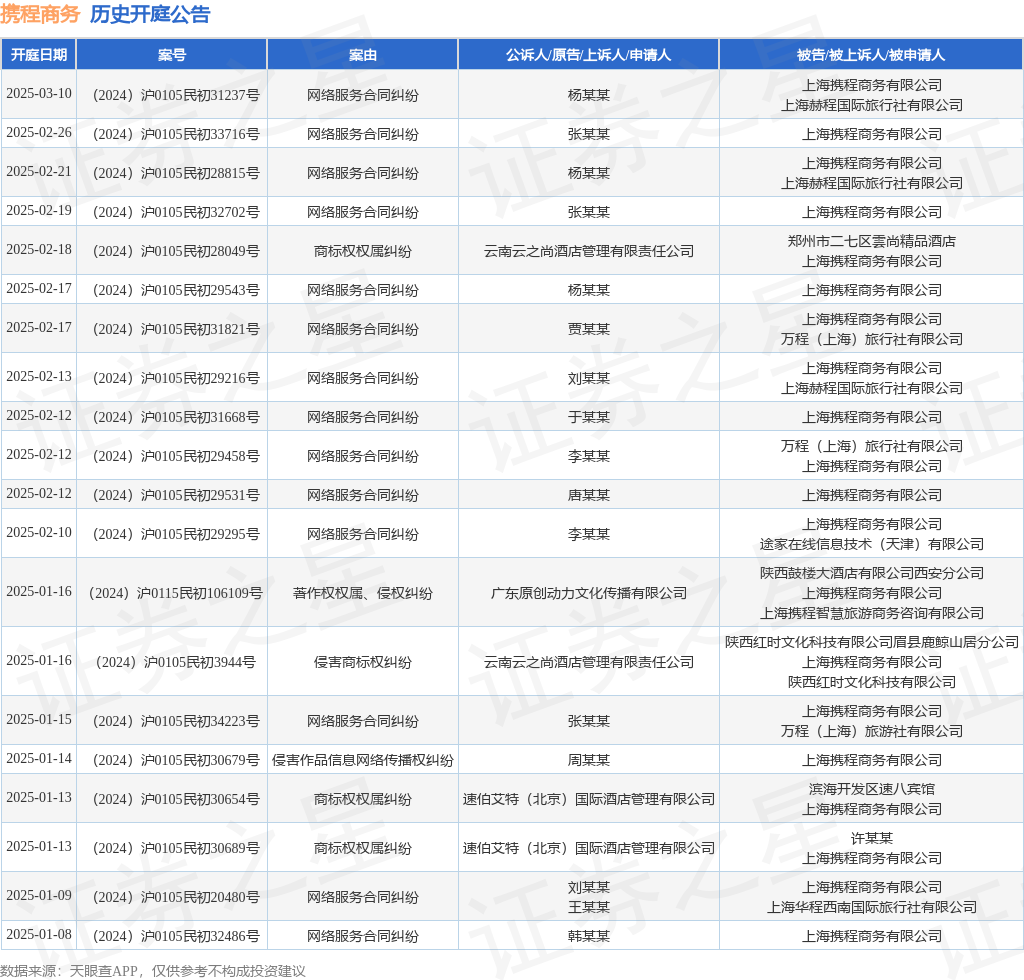Select plaintiff 广东原创动力文化传播有限公司

pos(588,593)
